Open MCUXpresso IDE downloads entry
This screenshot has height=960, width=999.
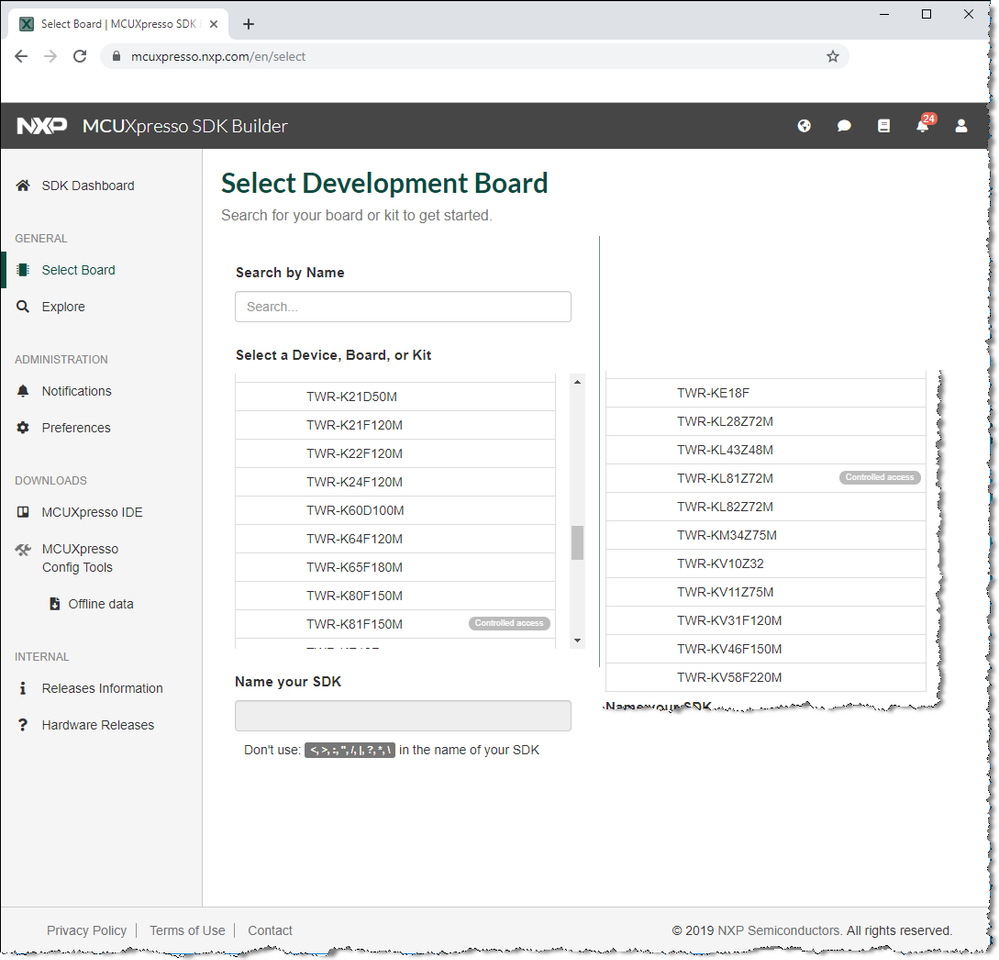point(92,512)
